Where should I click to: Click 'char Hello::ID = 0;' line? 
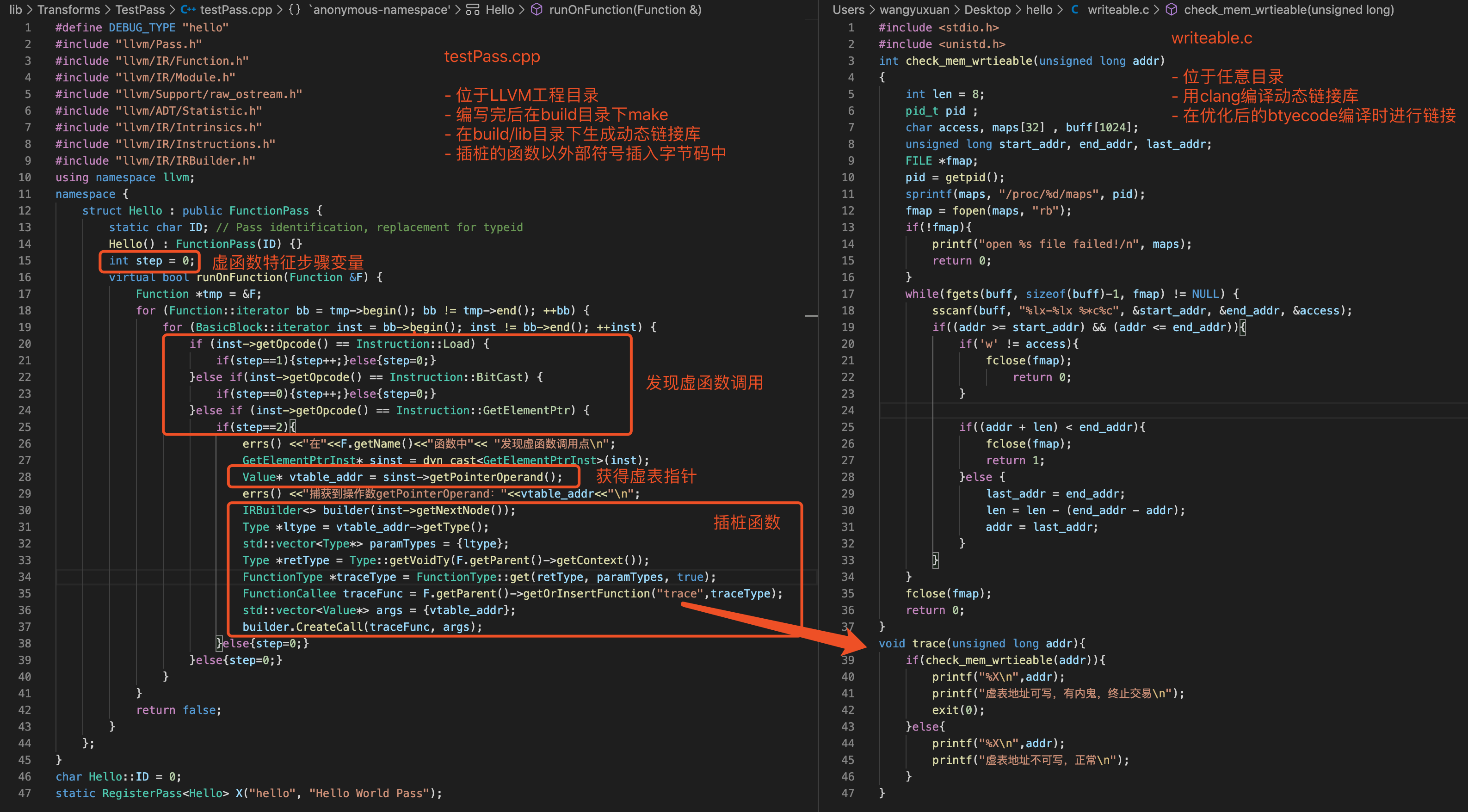click(x=118, y=777)
